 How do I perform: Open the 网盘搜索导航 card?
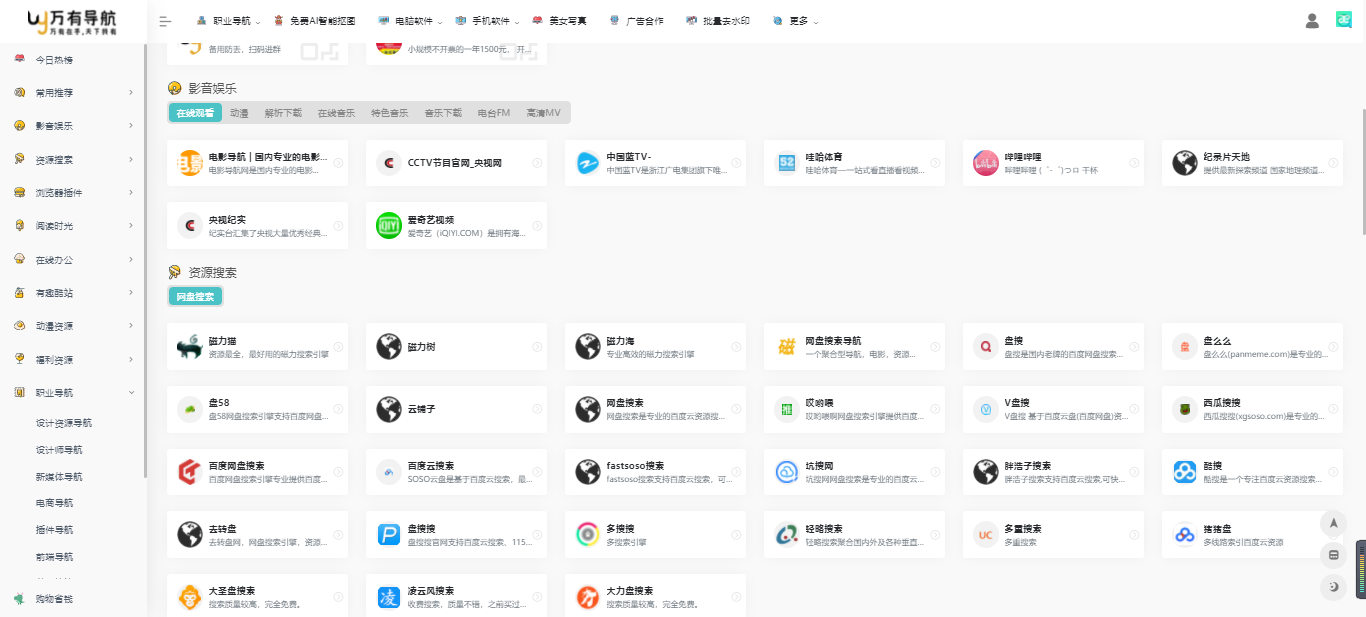coord(853,346)
